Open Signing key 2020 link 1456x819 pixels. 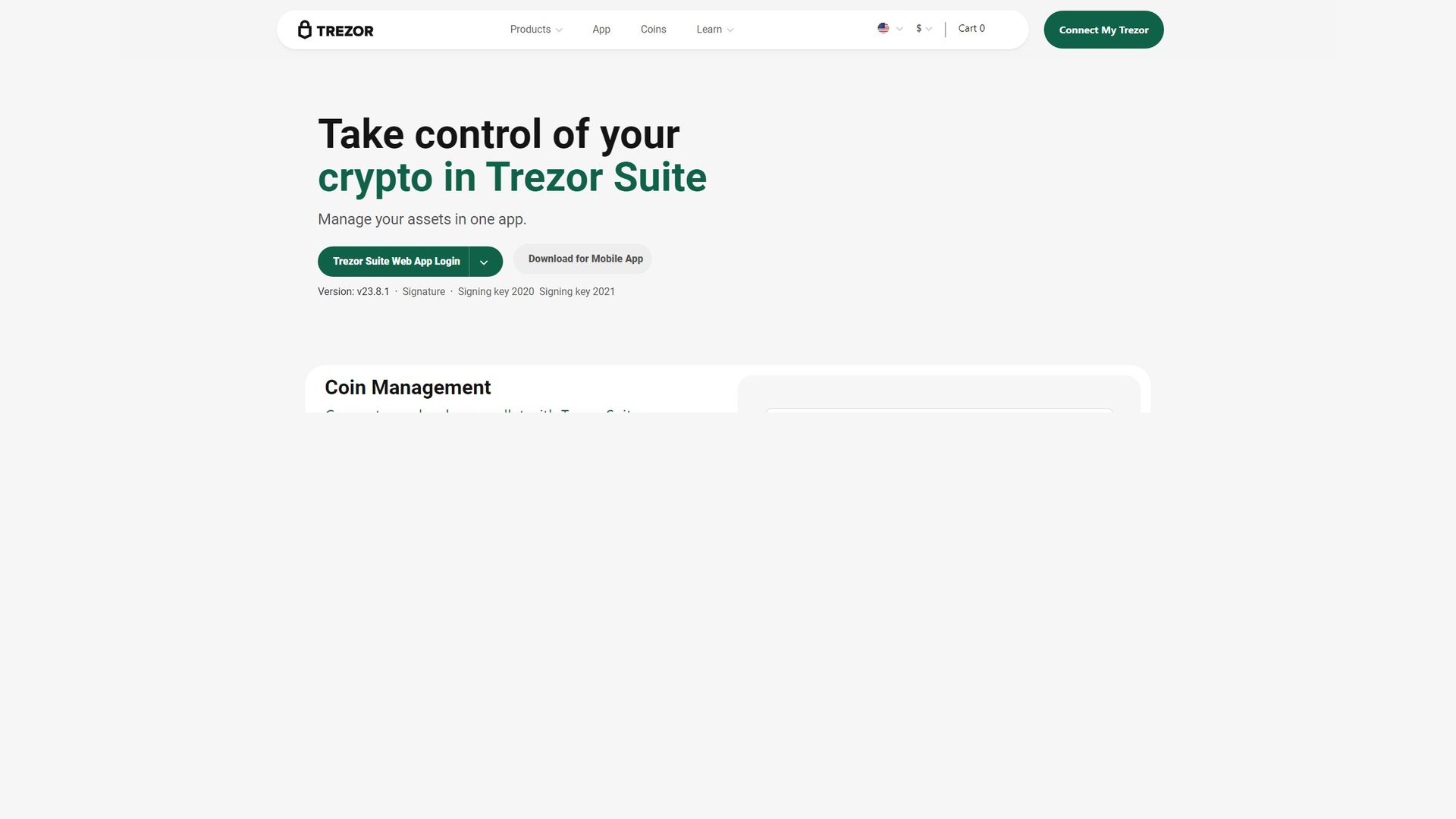pyautogui.click(x=496, y=292)
